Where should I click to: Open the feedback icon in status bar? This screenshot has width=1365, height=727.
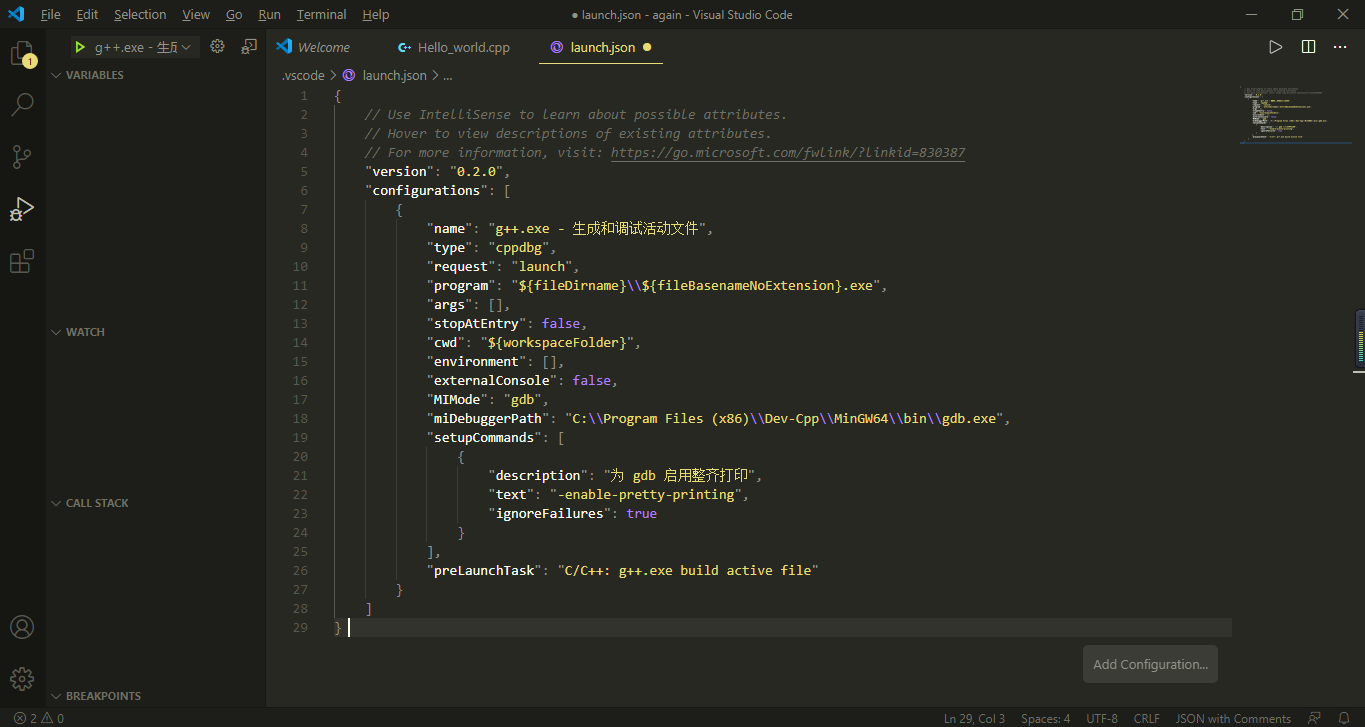pyautogui.click(x=1314, y=718)
